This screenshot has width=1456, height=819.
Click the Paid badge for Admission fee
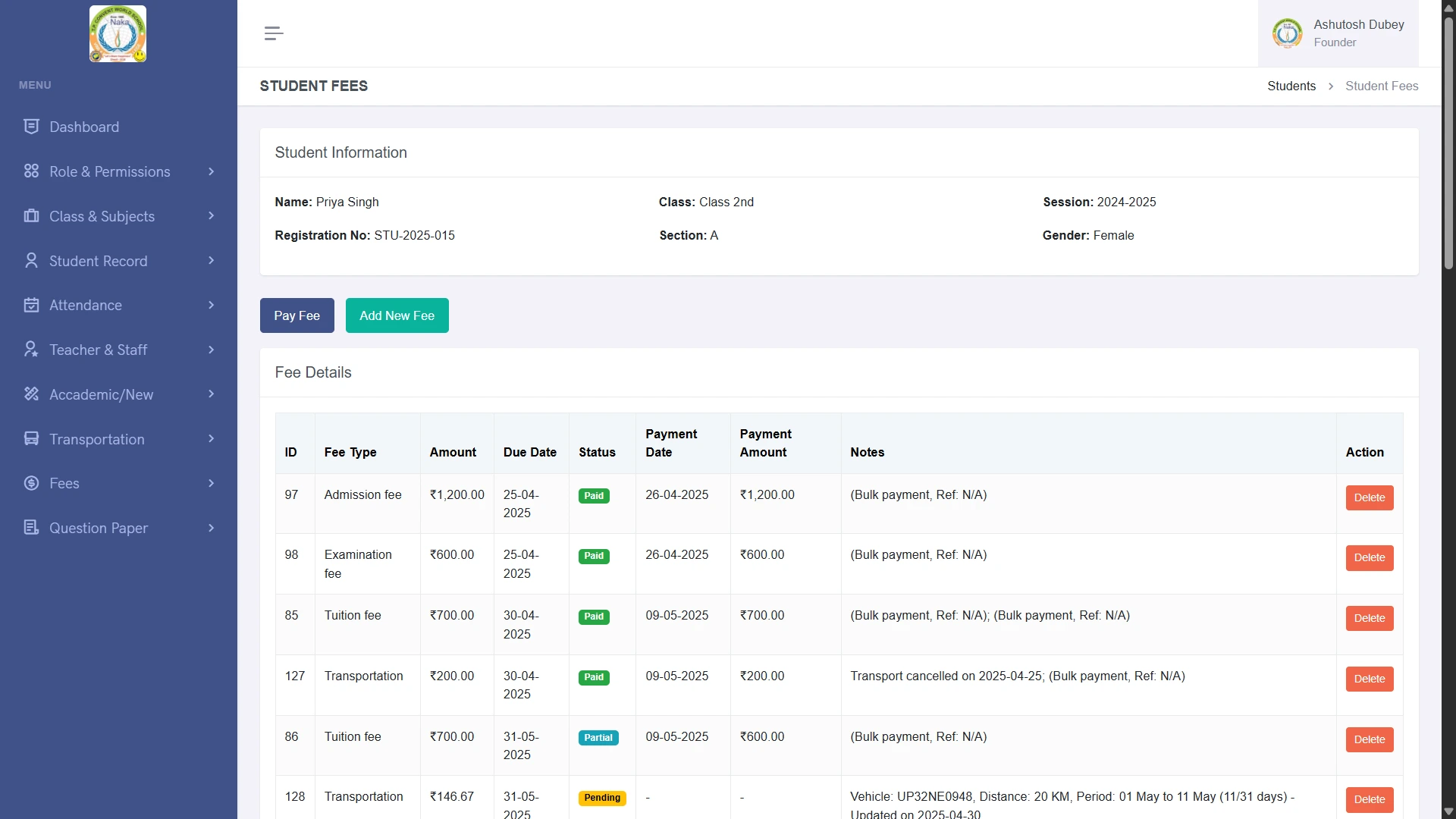(x=594, y=496)
